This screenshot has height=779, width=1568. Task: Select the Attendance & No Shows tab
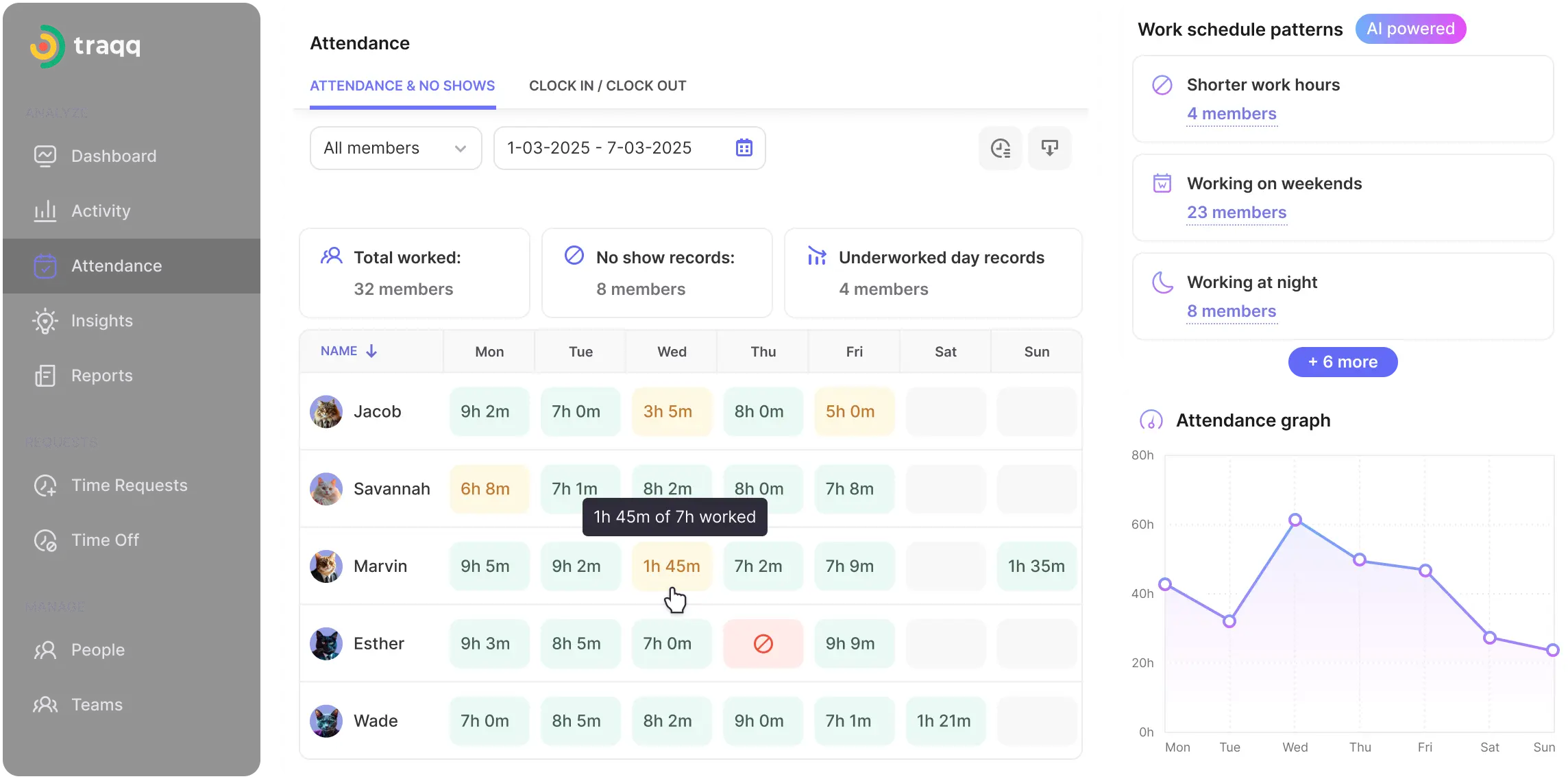(x=402, y=86)
